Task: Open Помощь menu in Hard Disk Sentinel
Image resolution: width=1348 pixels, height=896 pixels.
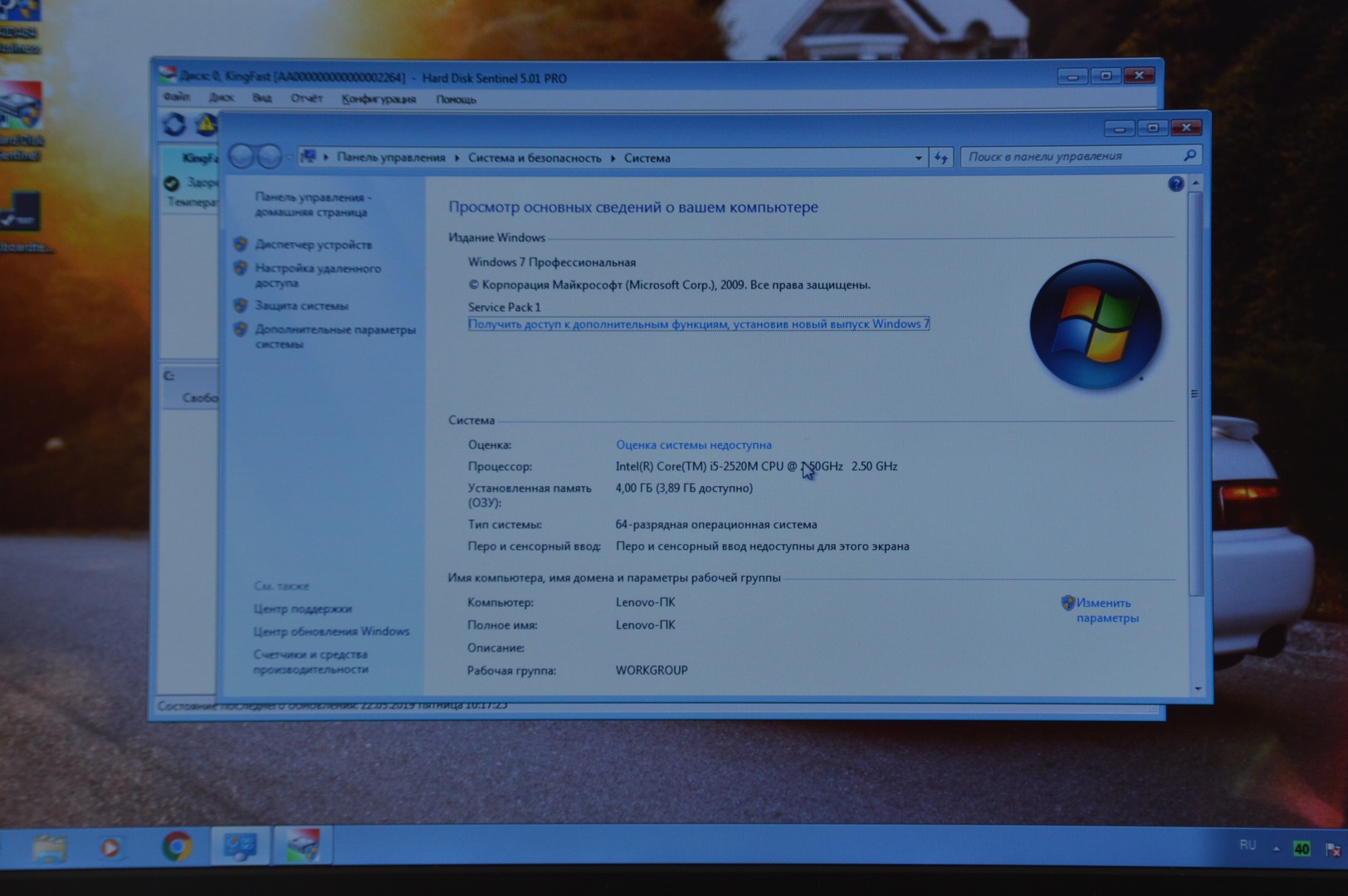Action: click(456, 100)
